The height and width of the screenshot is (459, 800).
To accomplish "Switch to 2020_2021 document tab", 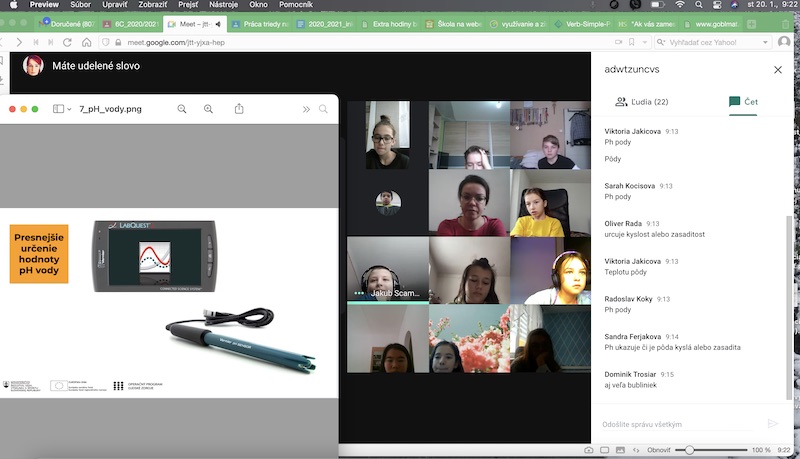I will point(324,24).
